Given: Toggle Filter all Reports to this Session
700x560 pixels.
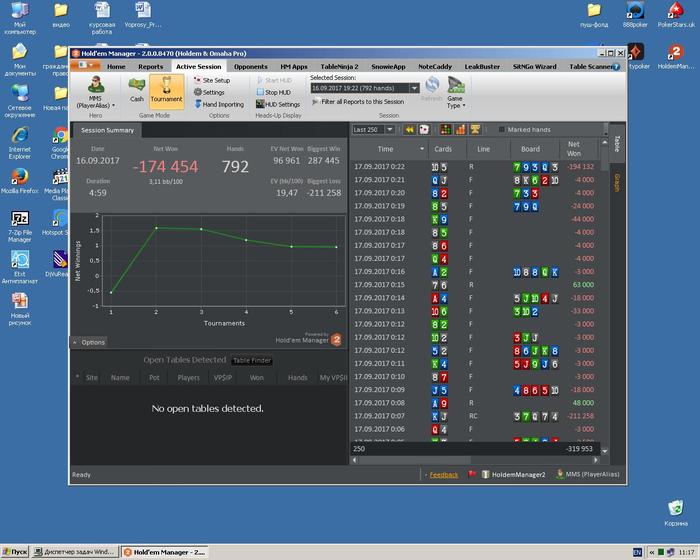Looking at the screenshot, I should [358, 102].
